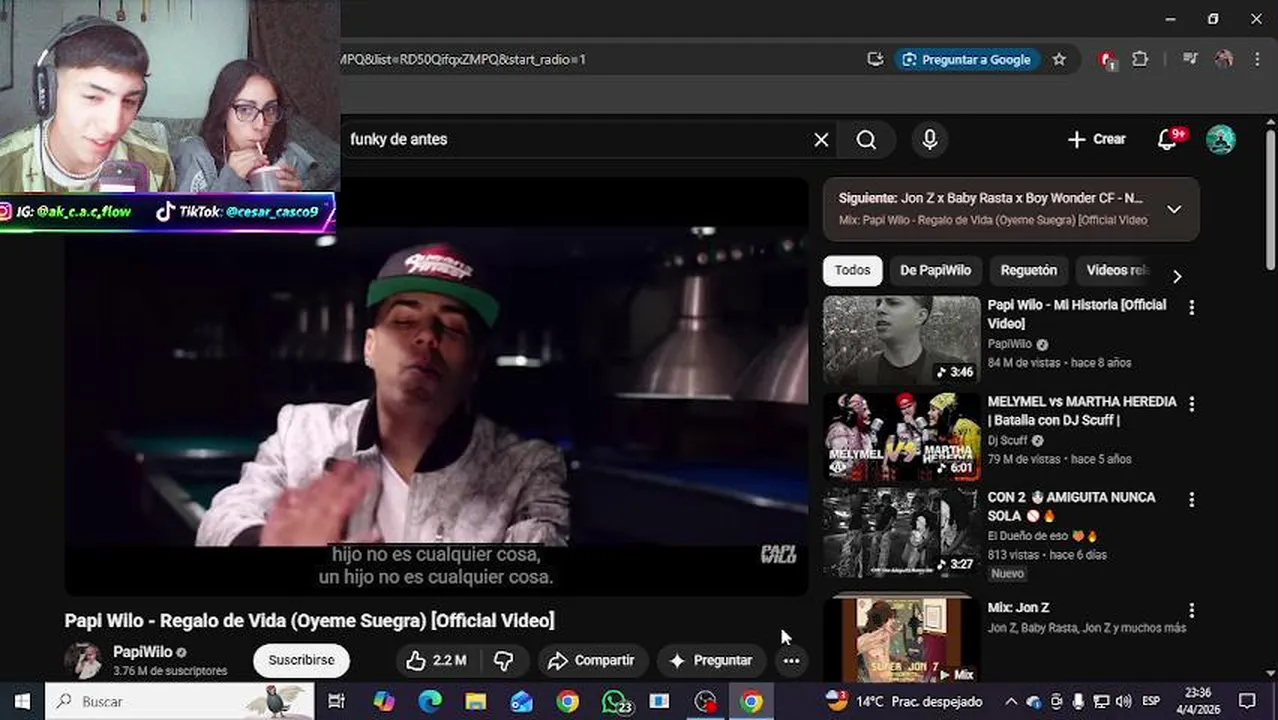Viewport: 1278px width, 720px height.
Task: Open the PapiWilo channel avatar
Action: [x=83, y=660]
